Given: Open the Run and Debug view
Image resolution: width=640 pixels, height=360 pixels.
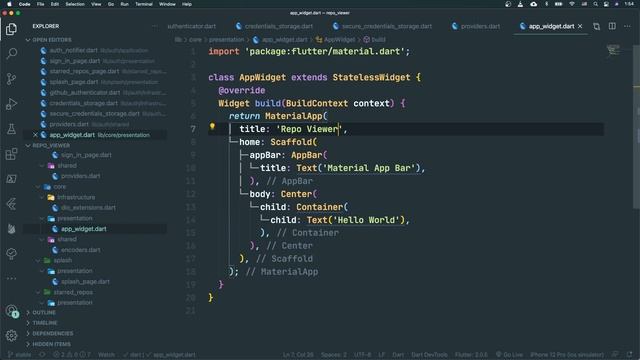Looking at the screenshot, I should click(11, 104).
